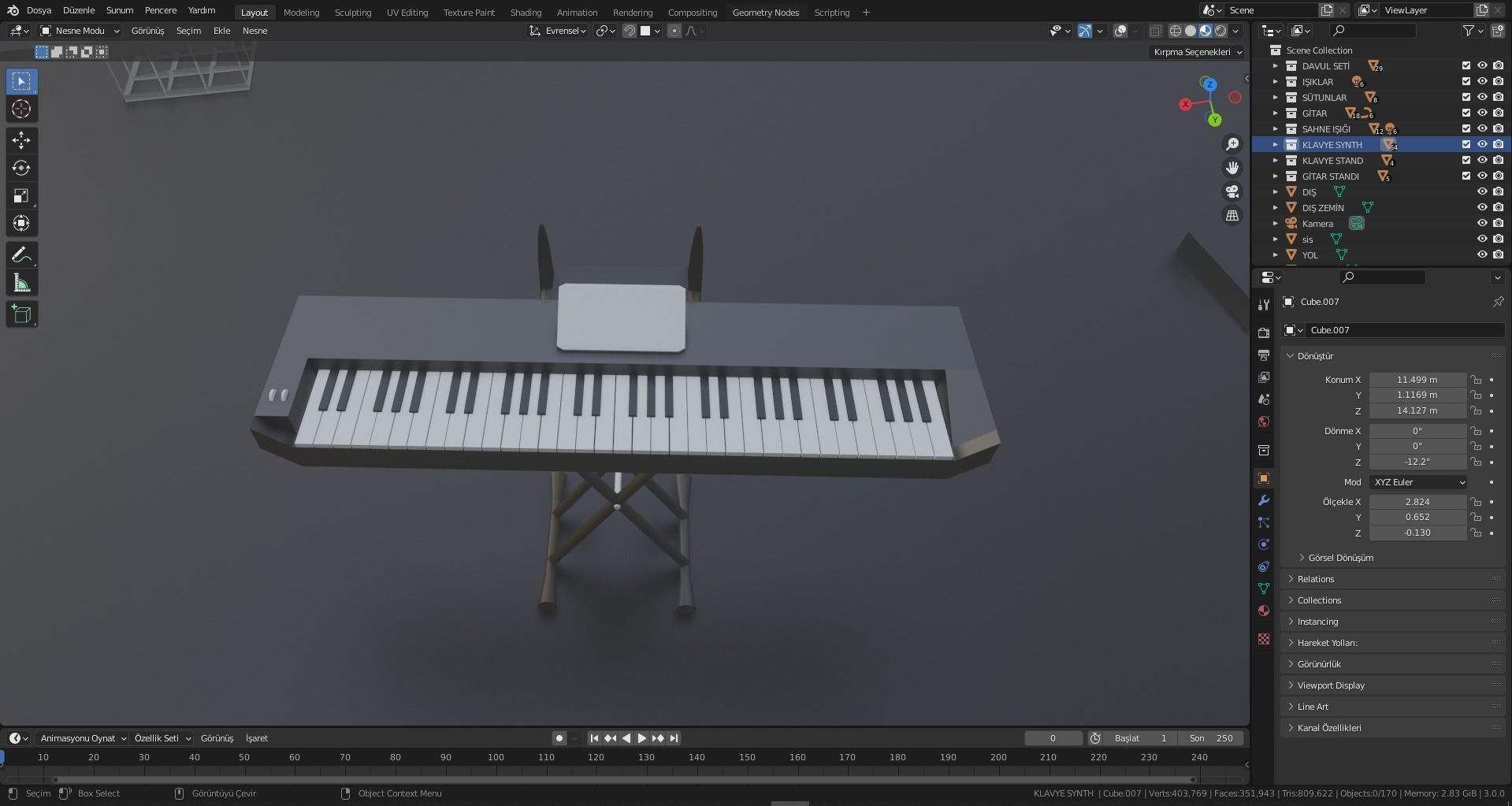Uncheck DAVUL SETİ collection checkbox
This screenshot has width=1512, height=806.
[x=1466, y=66]
